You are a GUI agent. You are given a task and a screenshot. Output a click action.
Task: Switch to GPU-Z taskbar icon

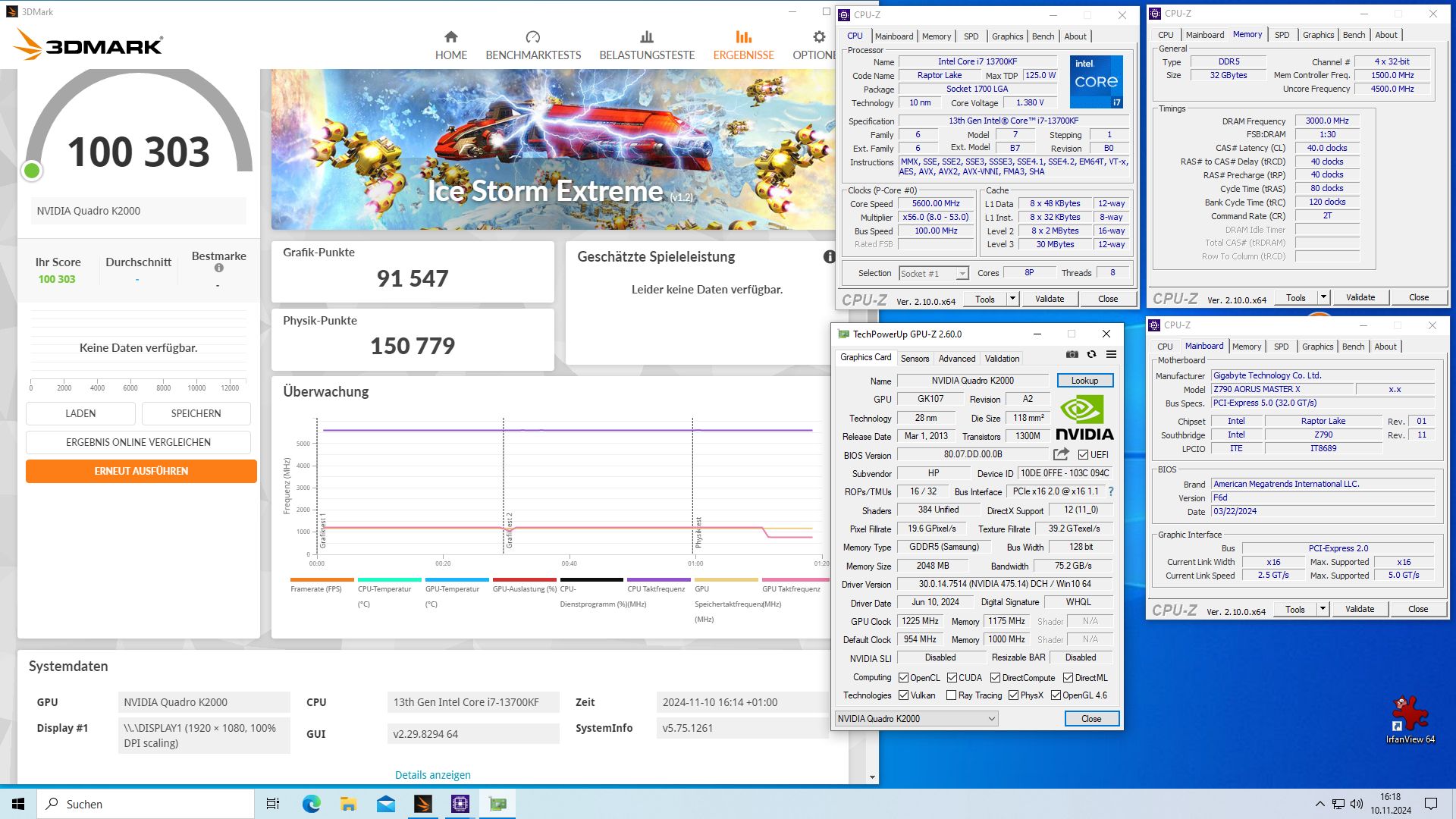(x=497, y=804)
